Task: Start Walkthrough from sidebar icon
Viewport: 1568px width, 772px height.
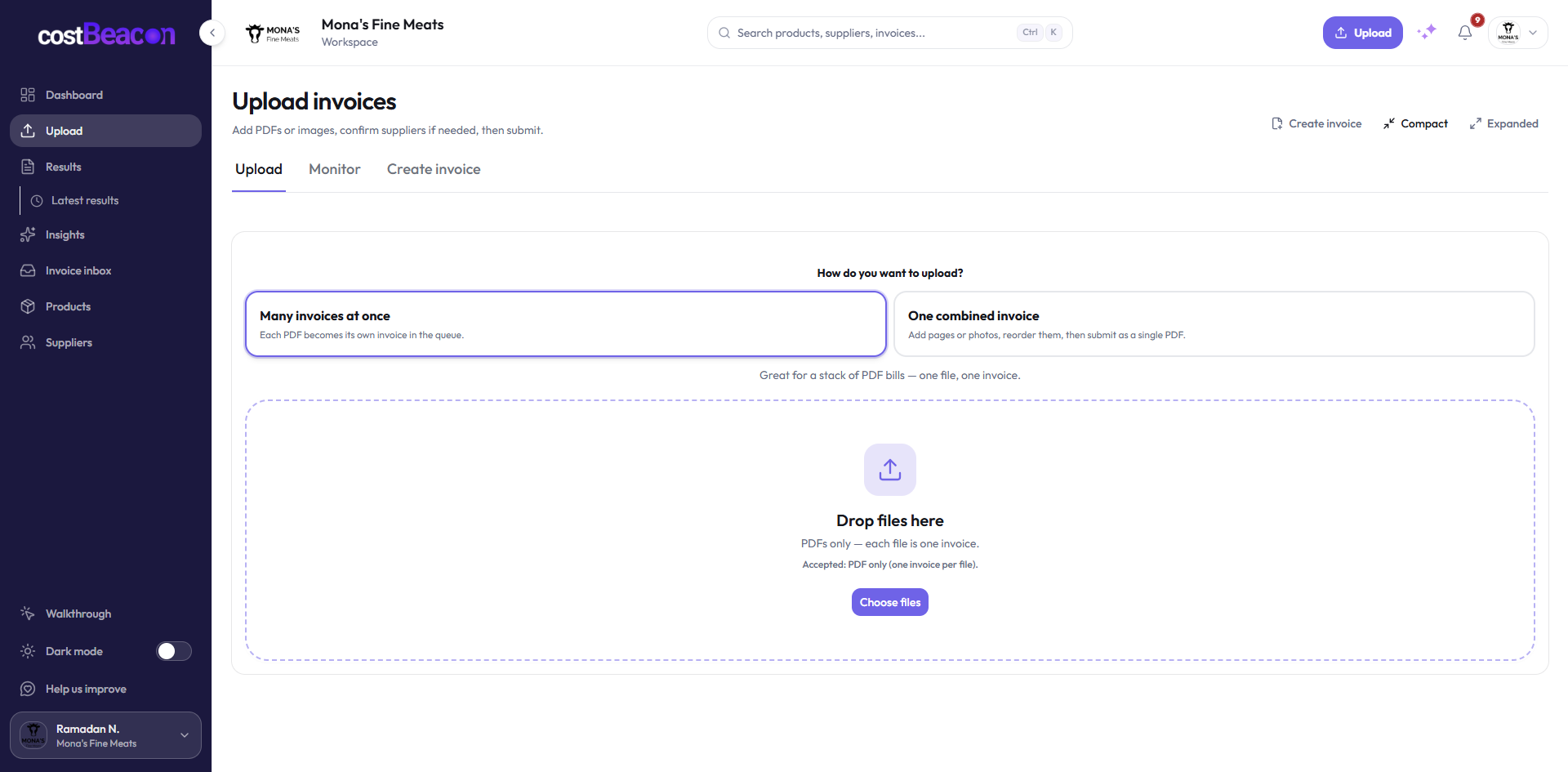Action: (28, 614)
